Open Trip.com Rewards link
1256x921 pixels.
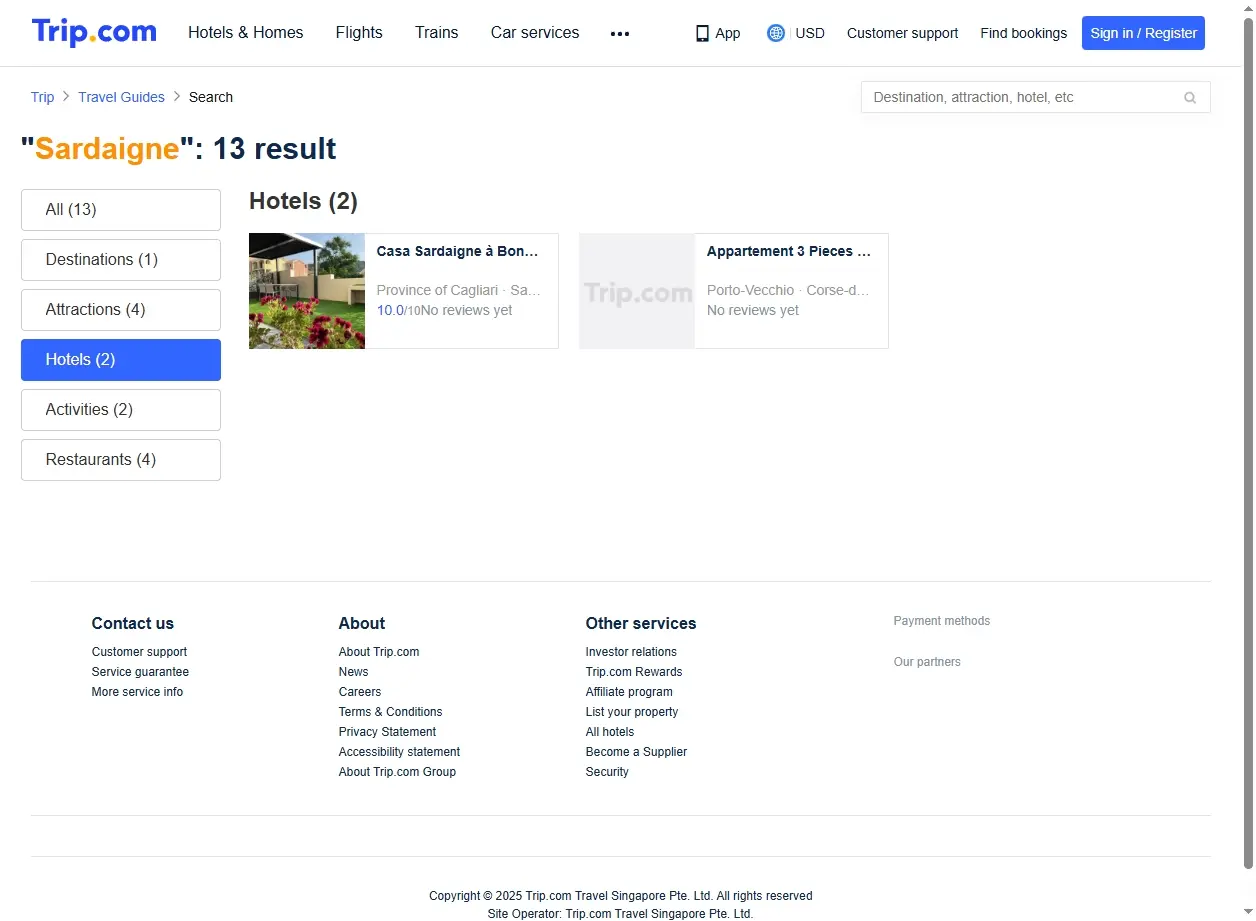(634, 672)
